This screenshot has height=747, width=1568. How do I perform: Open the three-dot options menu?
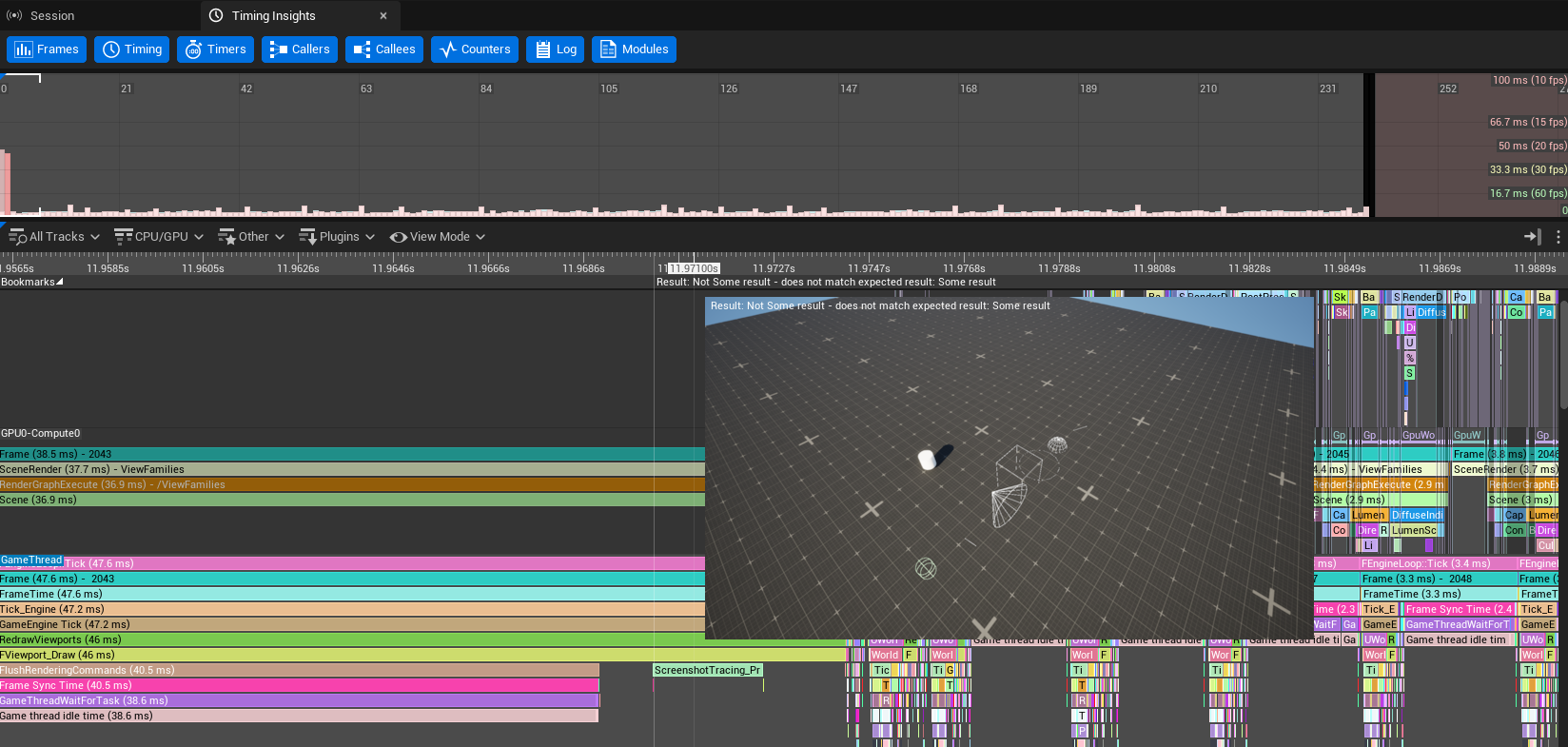[x=1558, y=237]
